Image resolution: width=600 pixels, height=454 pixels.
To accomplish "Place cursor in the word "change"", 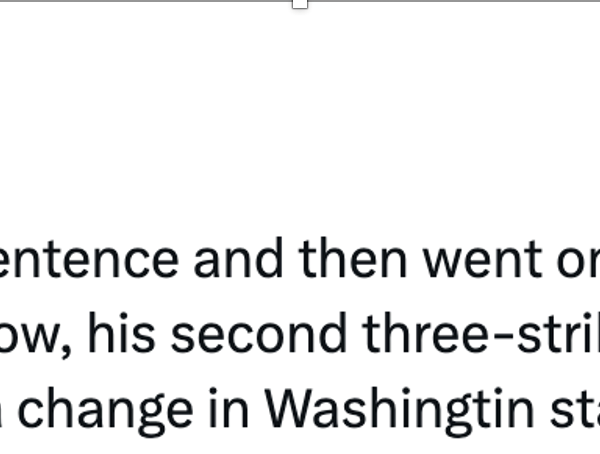I will tap(106, 411).
